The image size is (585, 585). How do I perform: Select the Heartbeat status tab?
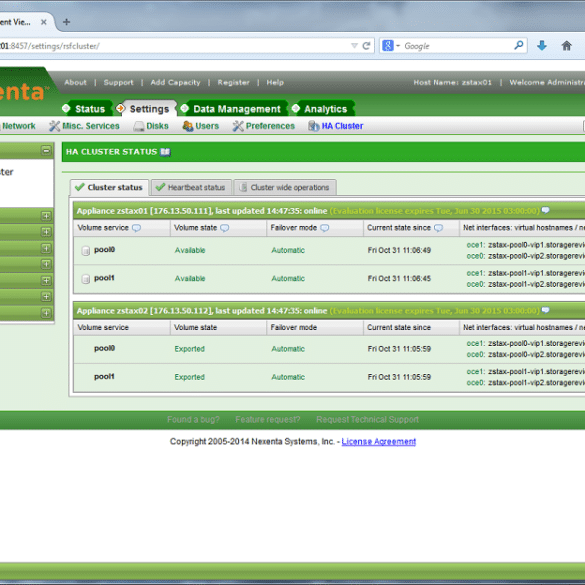(191, 187)
